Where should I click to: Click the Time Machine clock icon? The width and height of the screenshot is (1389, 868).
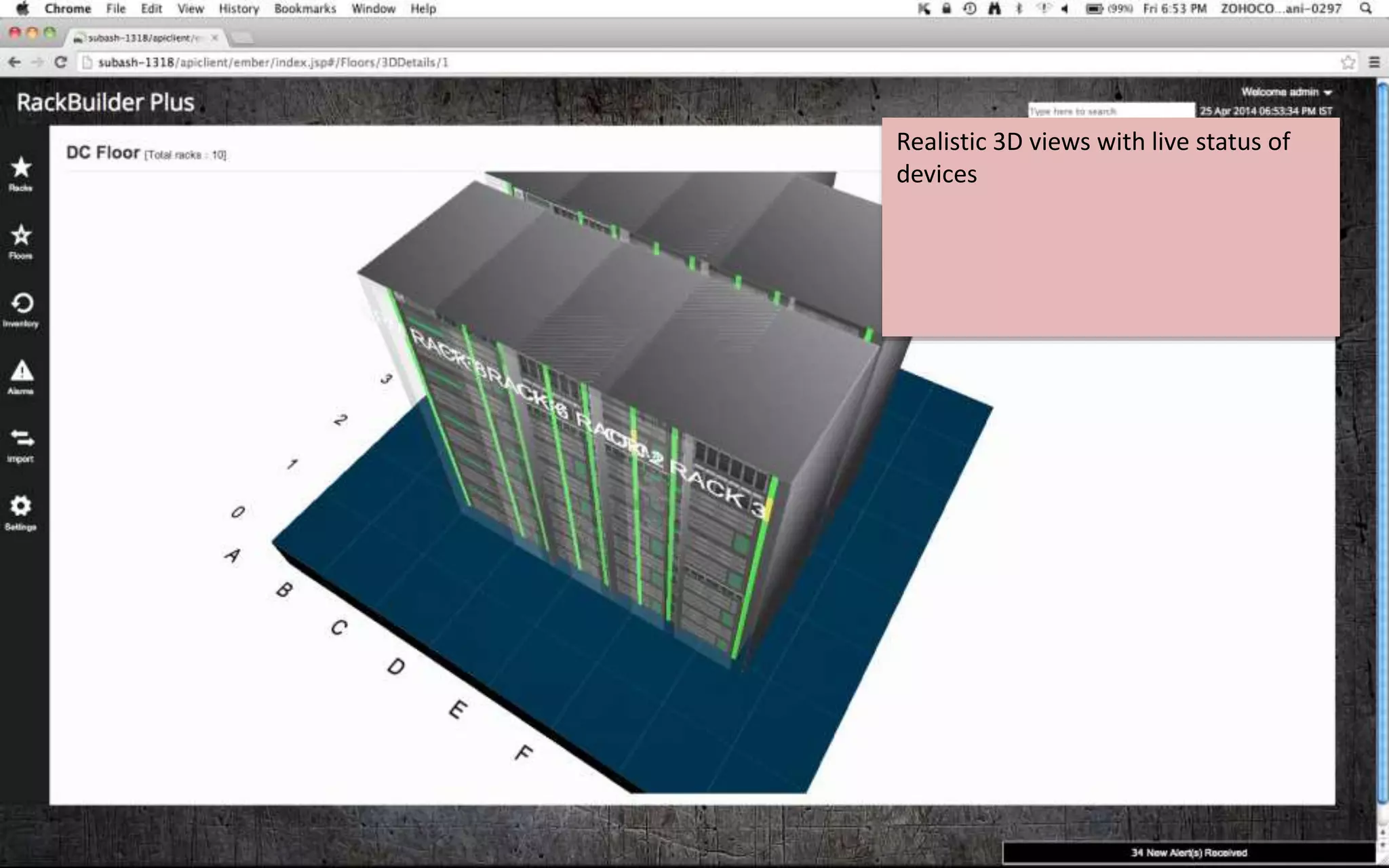tap(970, 9)
